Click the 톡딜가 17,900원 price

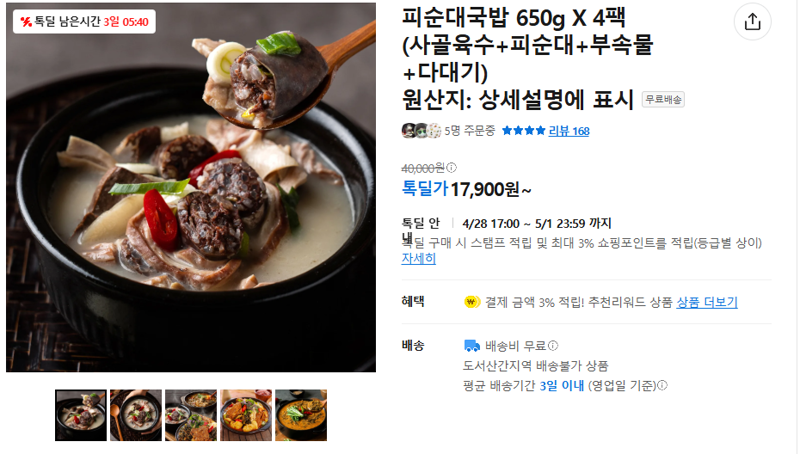(466, 189)
